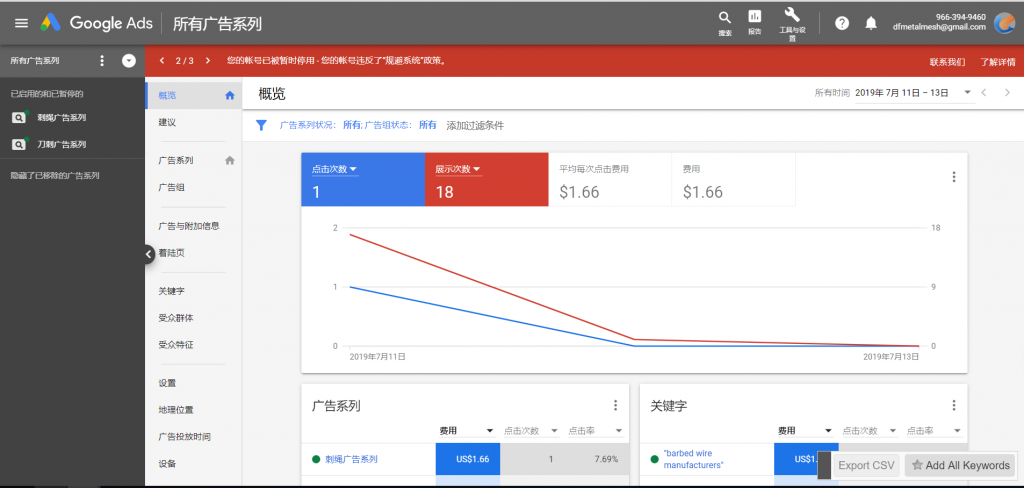Viewport: 1024px width, 488px height.
Task: Click the help question mark icon
Action: (842, 23)
